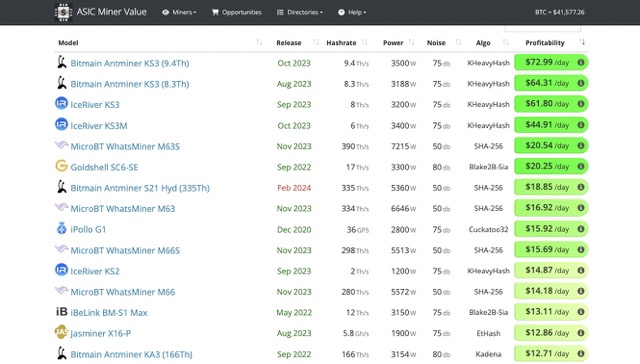The width and height of the screenshot is (640, 364).
Task: Open the IceRiver KS2 model link
Action: pos(95,271)
